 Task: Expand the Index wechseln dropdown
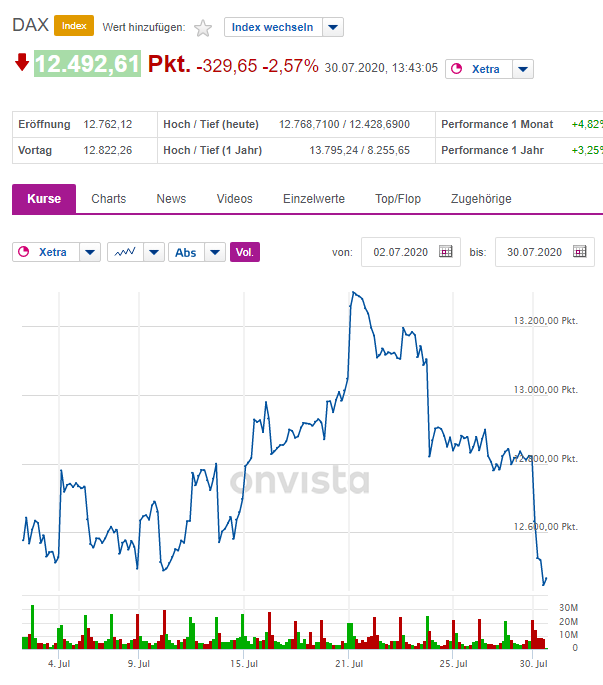click(x=334, y=27)
